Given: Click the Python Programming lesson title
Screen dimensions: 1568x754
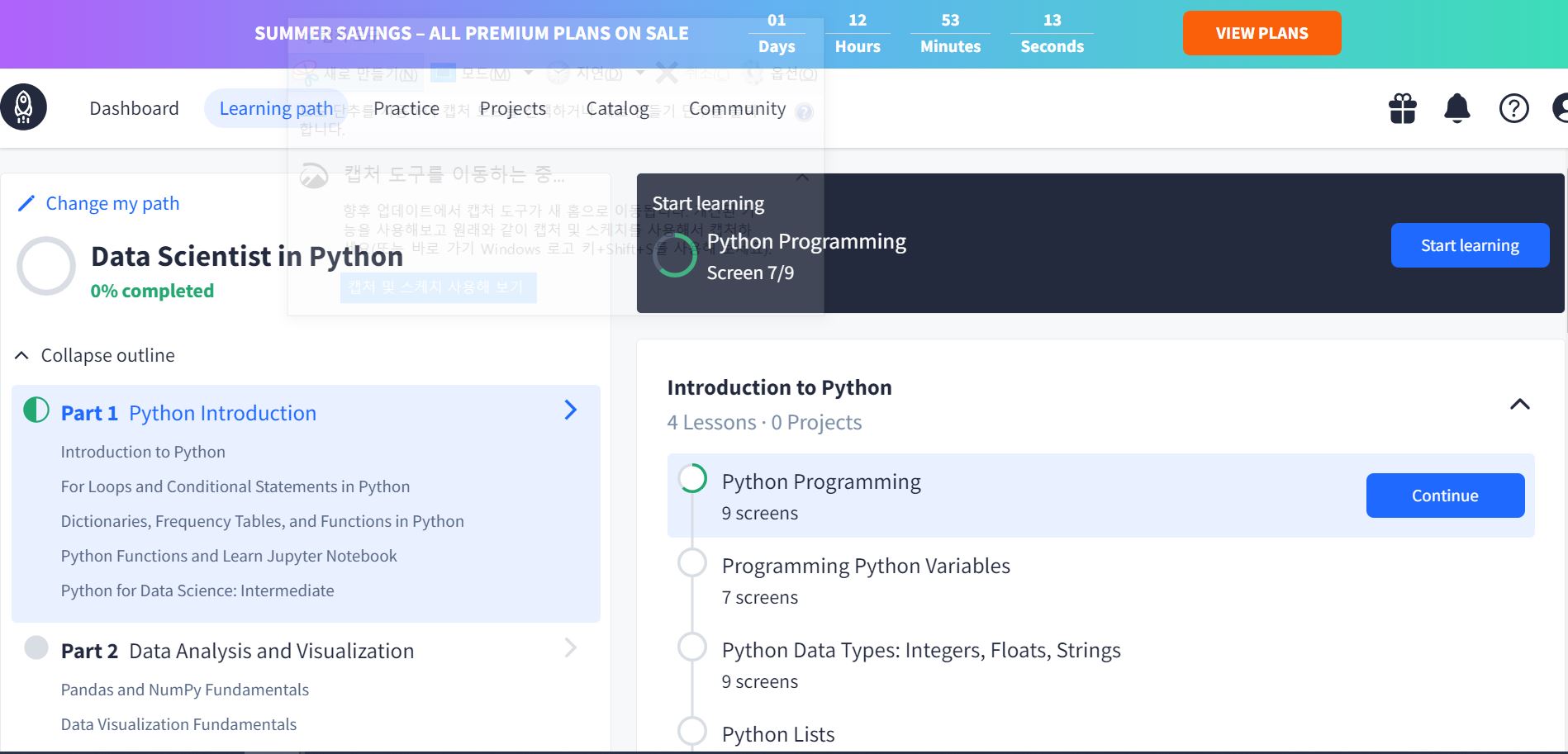Looking at the screenshot, I should click(x=821, y=481).
